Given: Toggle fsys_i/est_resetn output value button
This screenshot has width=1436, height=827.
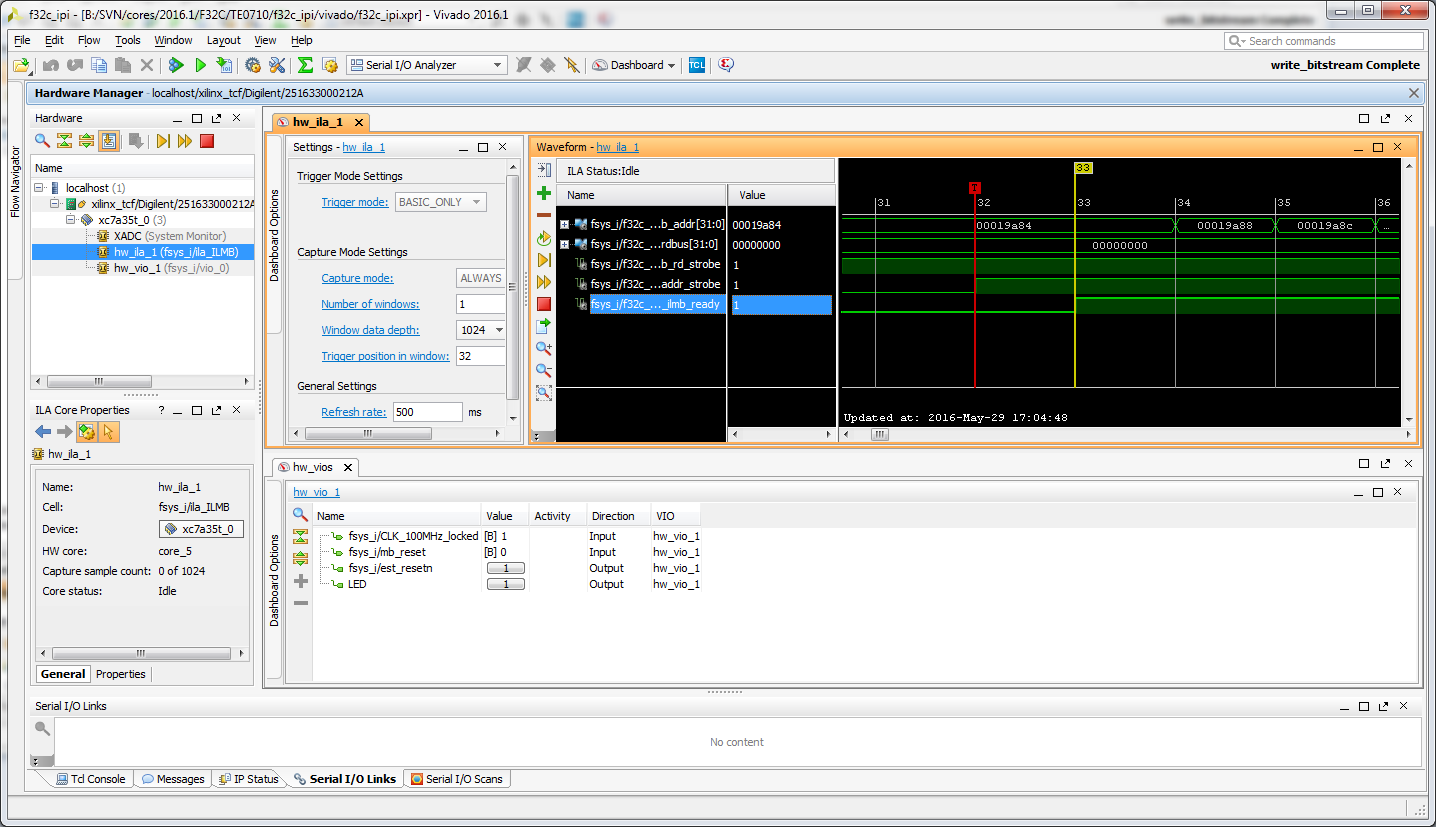Looking at the screenshot, I should (506, 568).
